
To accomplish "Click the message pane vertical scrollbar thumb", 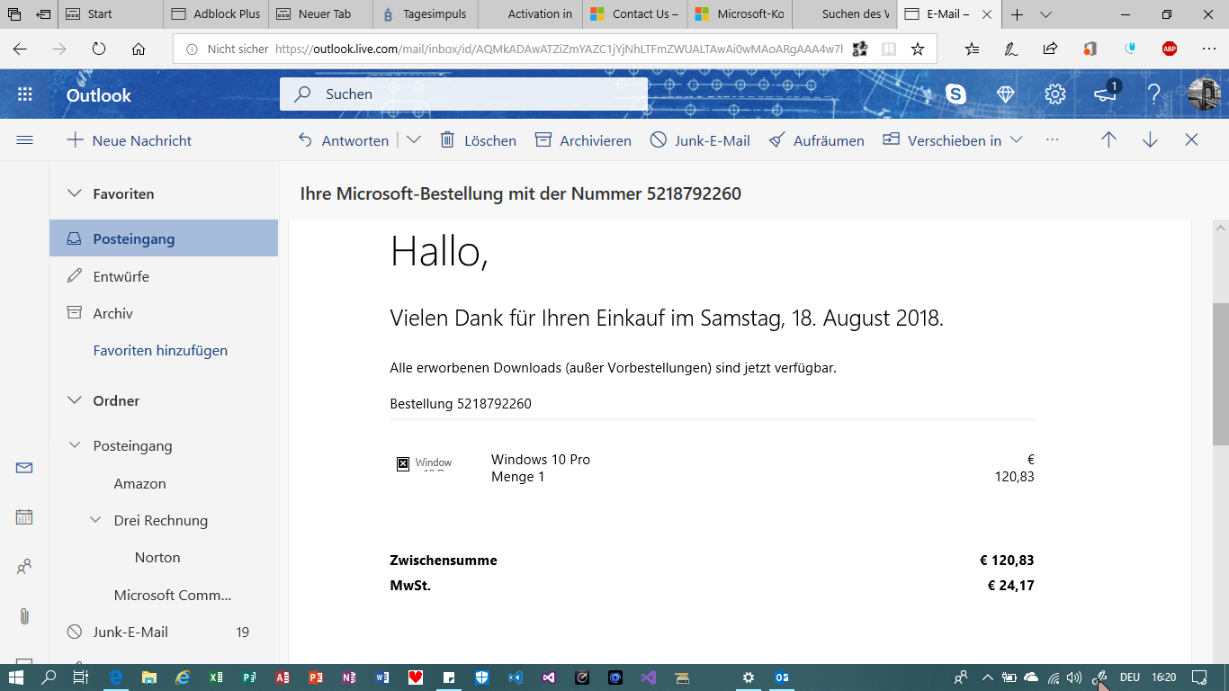I will (1221, 372).
